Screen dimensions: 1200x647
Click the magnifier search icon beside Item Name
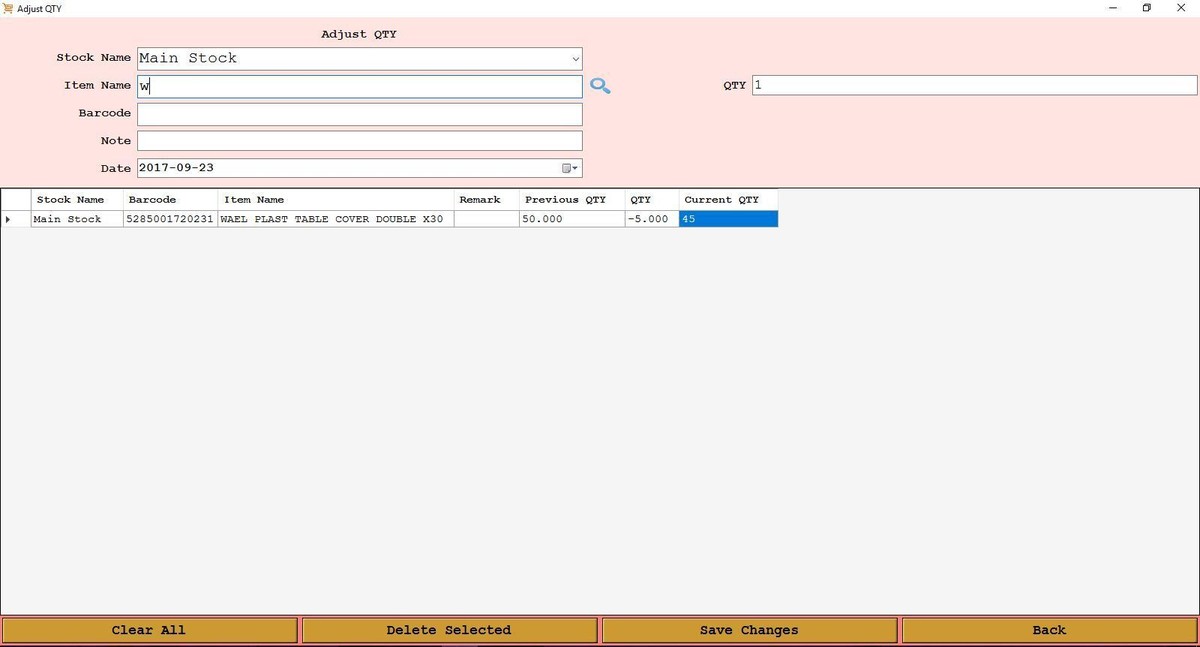point(600,86)
